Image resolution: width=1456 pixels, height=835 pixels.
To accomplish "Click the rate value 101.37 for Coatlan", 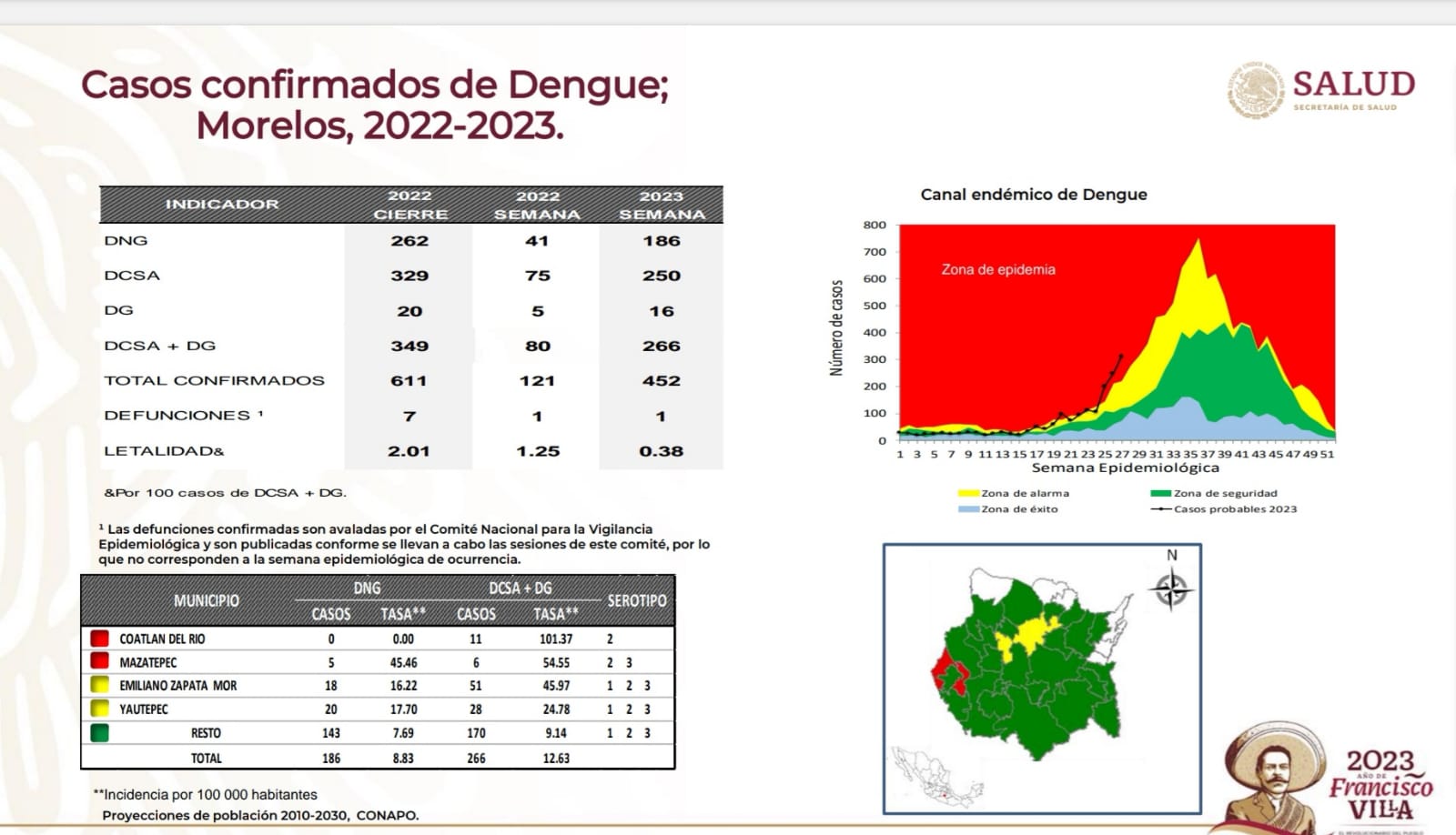I will (556, 639).
